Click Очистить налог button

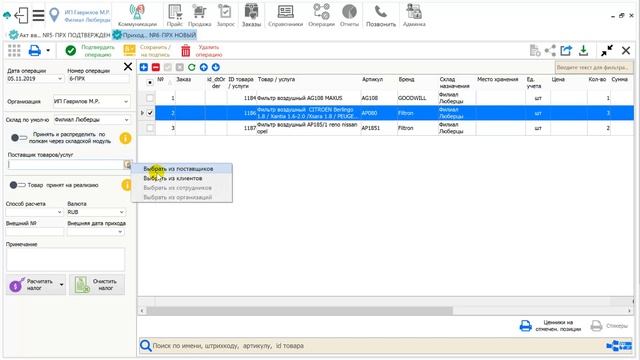coord(97,284)
